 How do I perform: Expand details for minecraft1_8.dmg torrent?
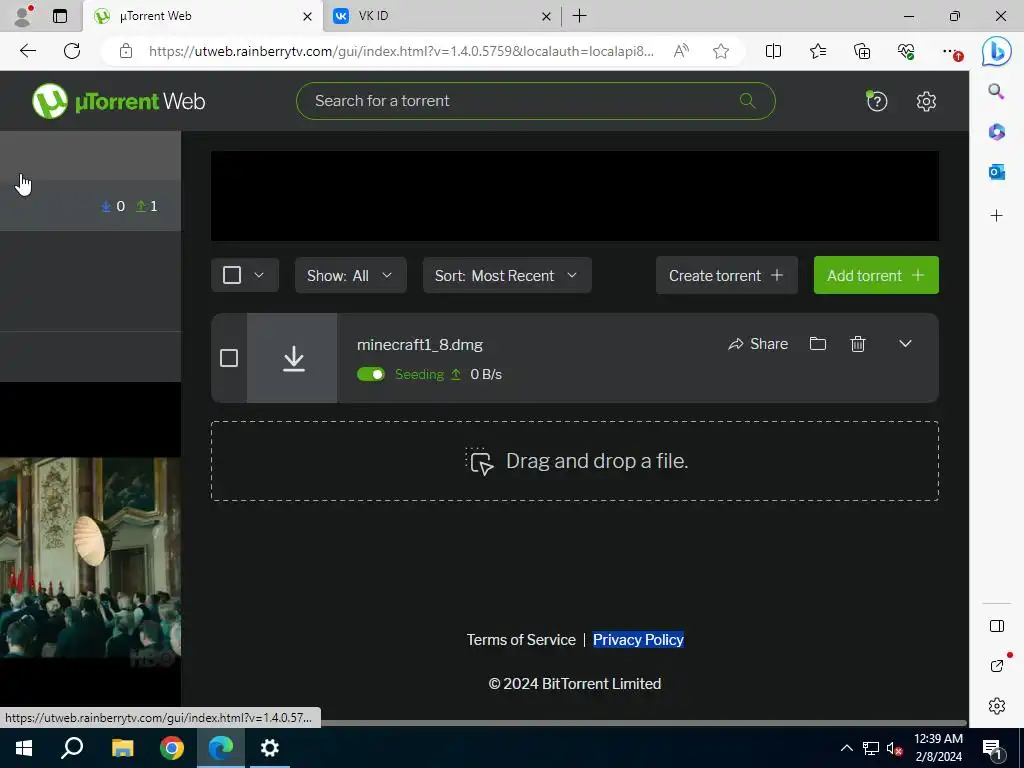click(x=905, y=344)
